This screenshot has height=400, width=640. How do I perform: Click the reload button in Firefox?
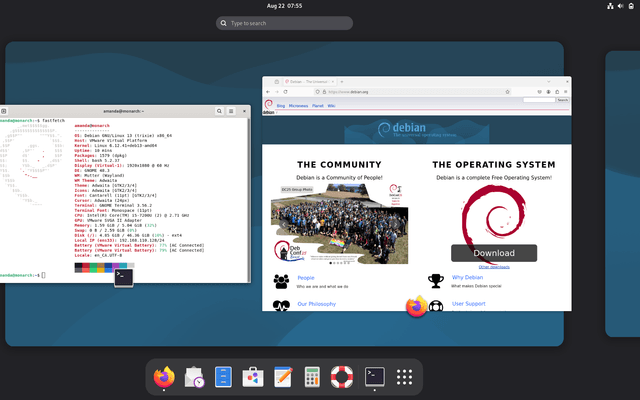(x=285, y=92)
